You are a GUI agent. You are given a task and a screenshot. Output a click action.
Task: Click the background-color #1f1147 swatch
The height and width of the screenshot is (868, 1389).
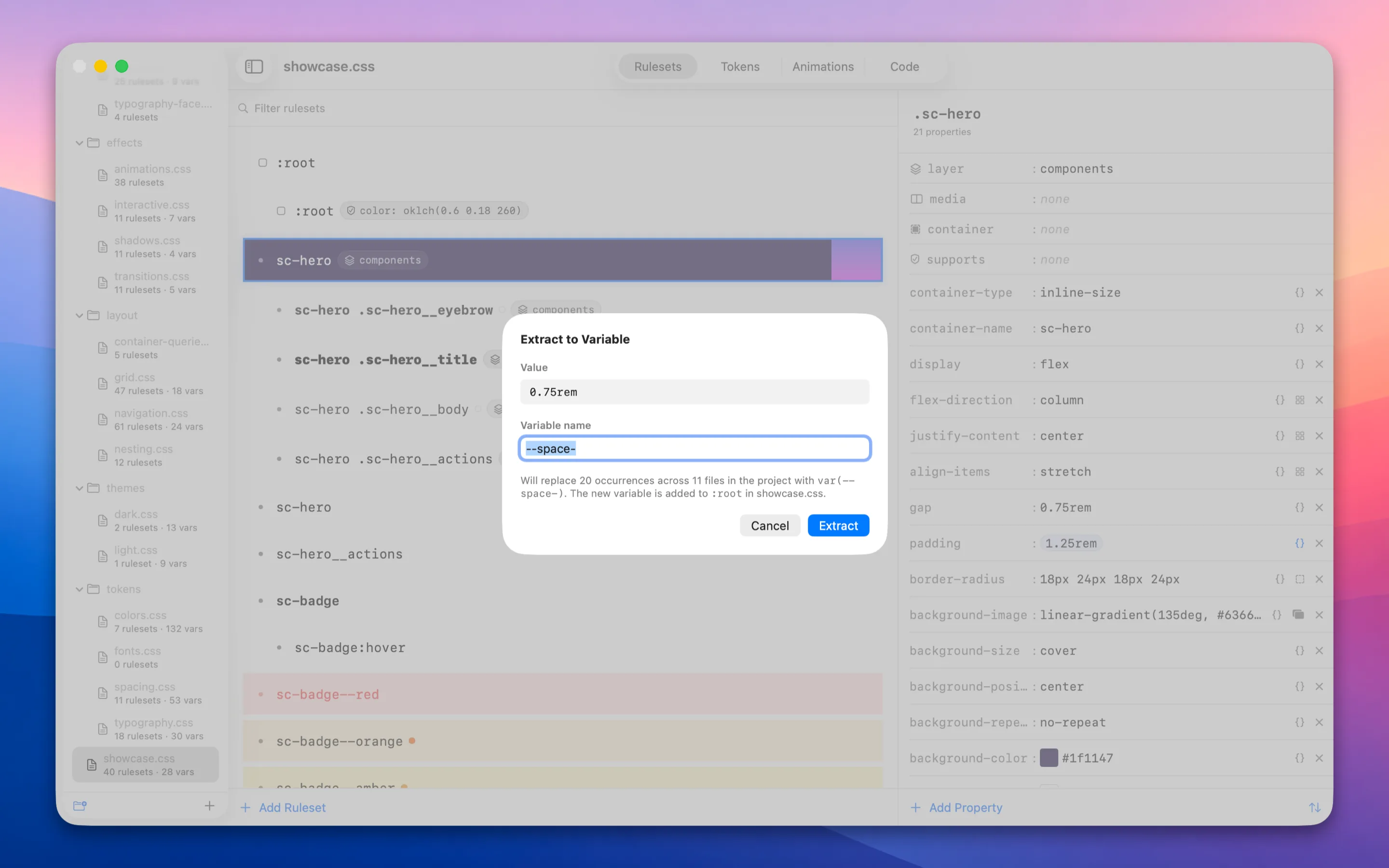pos(1049,759)
